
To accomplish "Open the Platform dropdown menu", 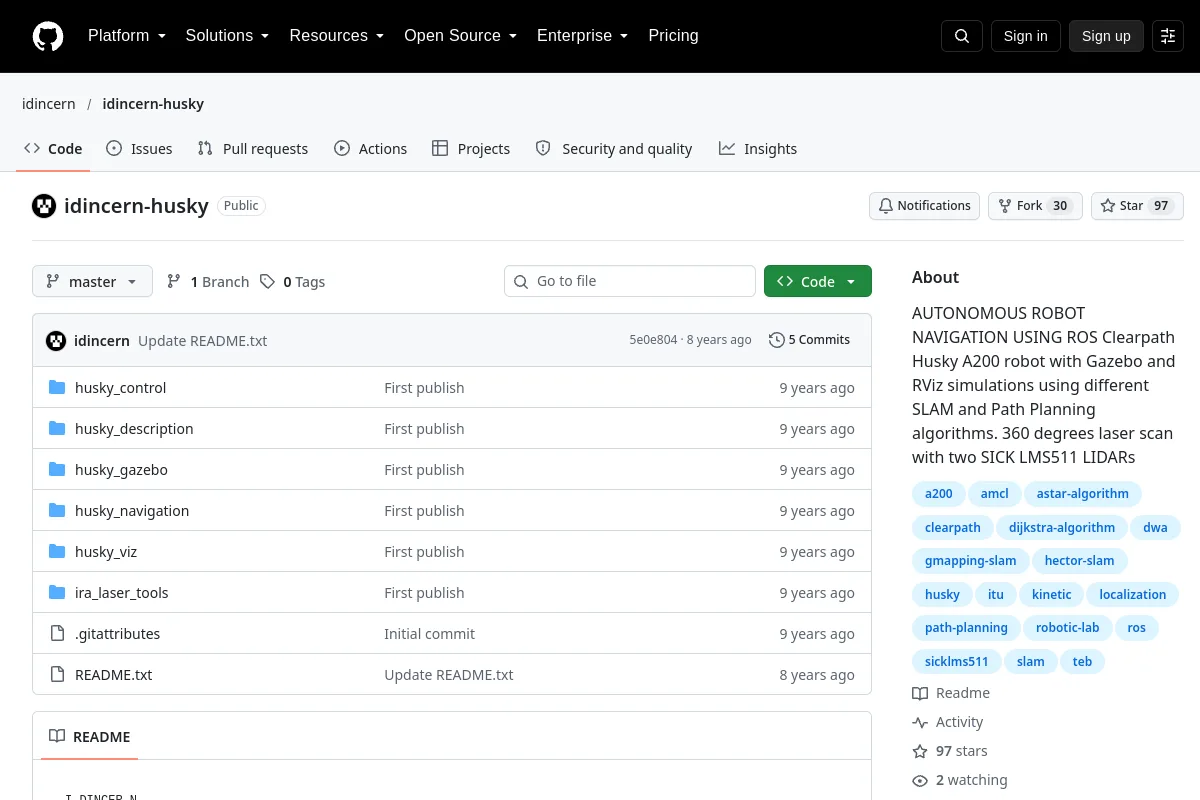I will point(127,36).
